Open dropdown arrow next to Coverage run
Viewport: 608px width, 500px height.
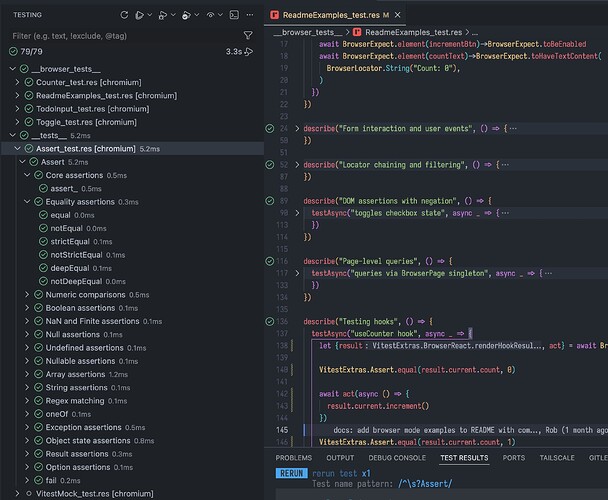(x=197, y=15)
